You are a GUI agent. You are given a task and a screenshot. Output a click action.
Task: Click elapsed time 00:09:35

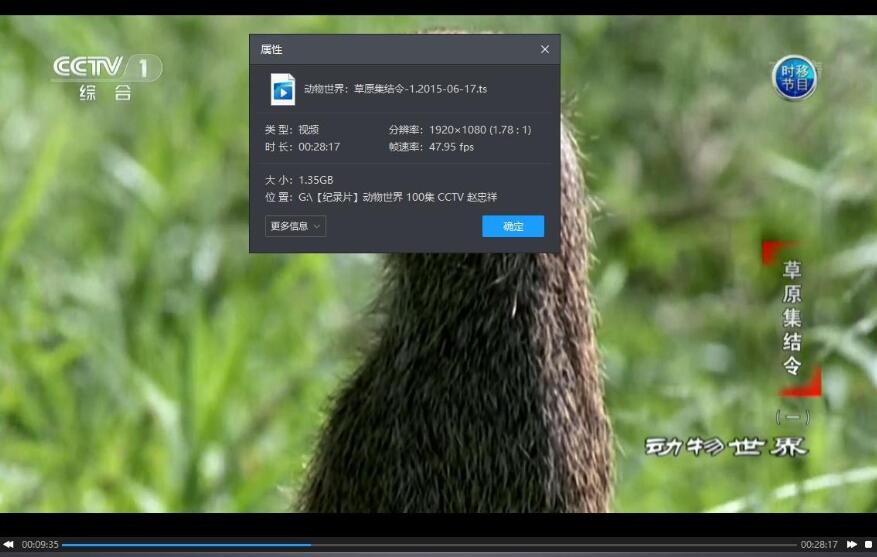[x=40, y=544]
